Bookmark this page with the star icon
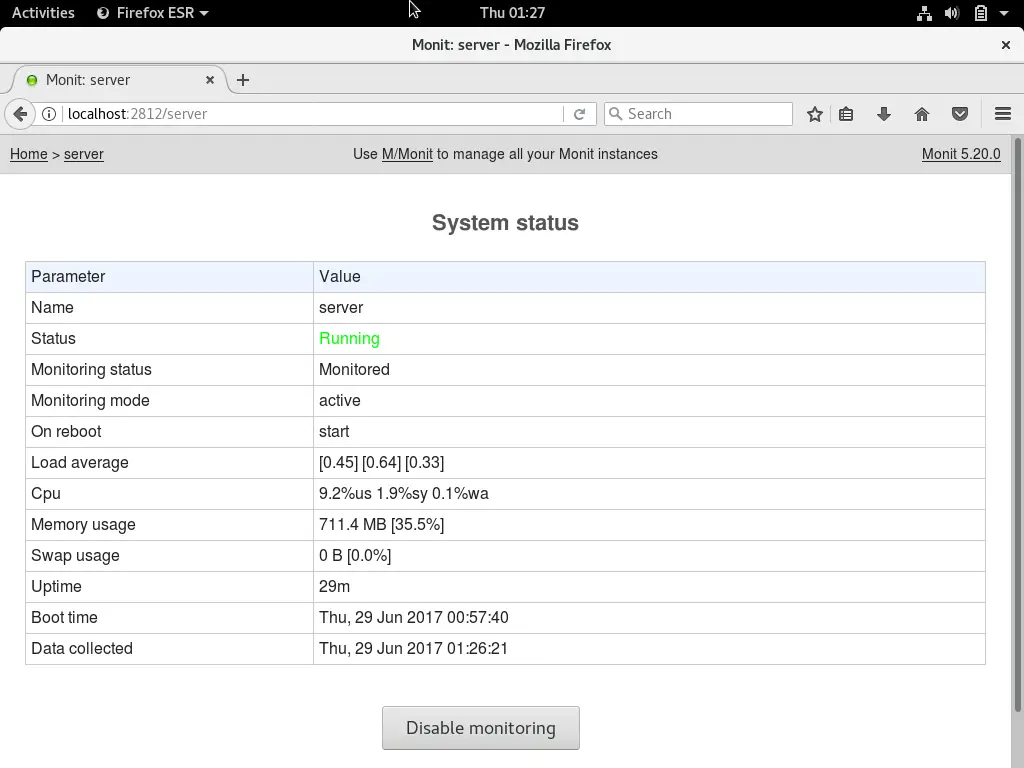 tap(815, 113)
